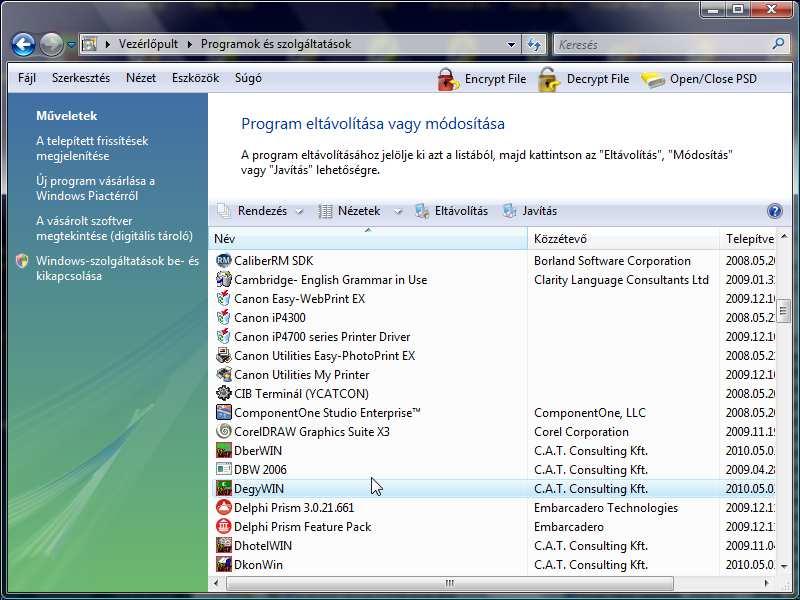
Task: Click the DegyWIN program icon
Action: coord(223,488)
